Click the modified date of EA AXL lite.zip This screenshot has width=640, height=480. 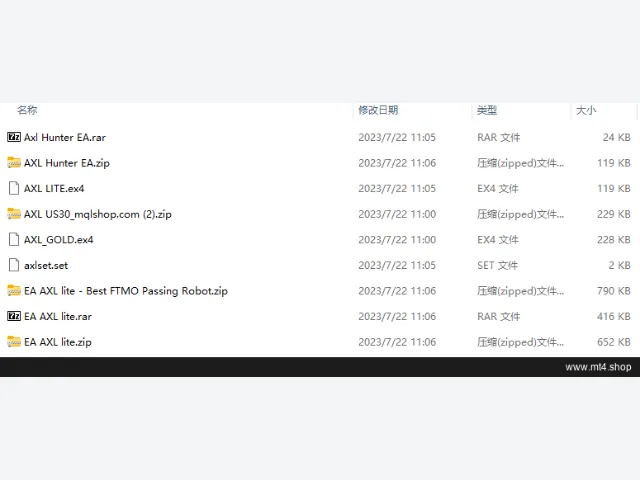click(x=397, y=342)
